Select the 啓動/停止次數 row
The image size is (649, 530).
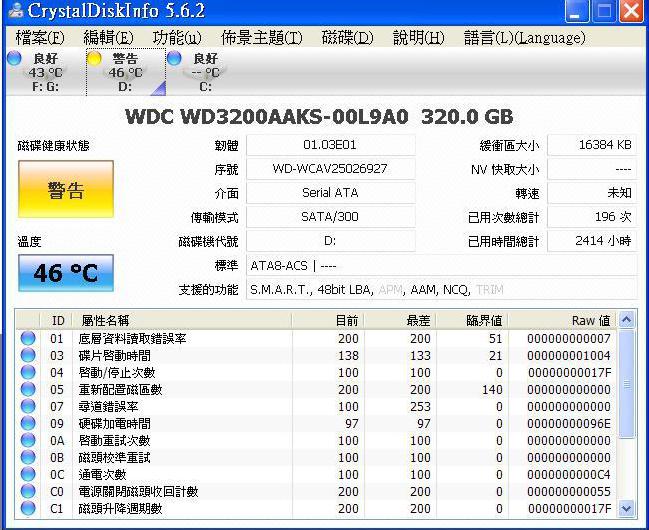coord(316,372)
